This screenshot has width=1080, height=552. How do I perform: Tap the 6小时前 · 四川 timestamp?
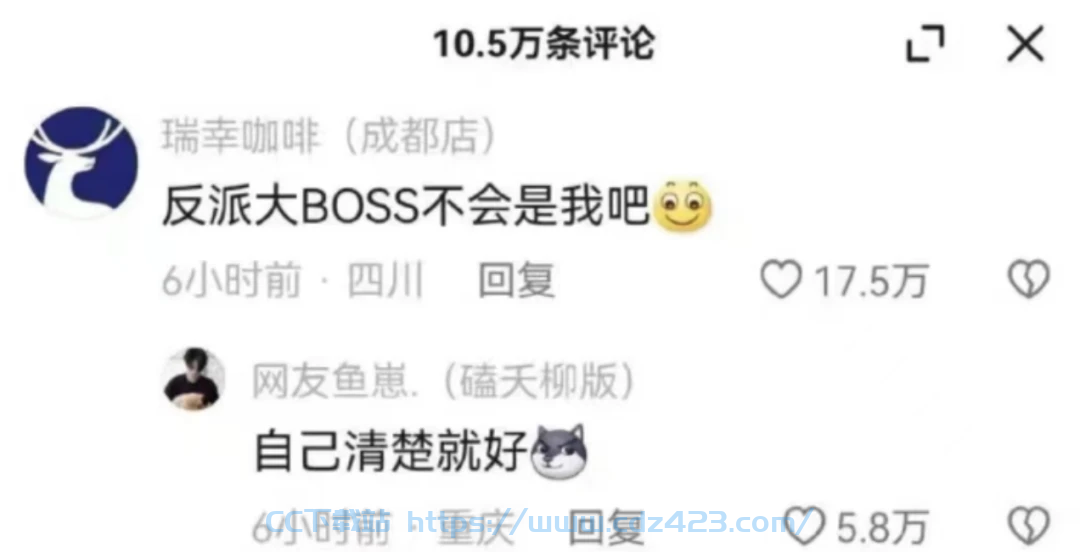click(292, 280)
